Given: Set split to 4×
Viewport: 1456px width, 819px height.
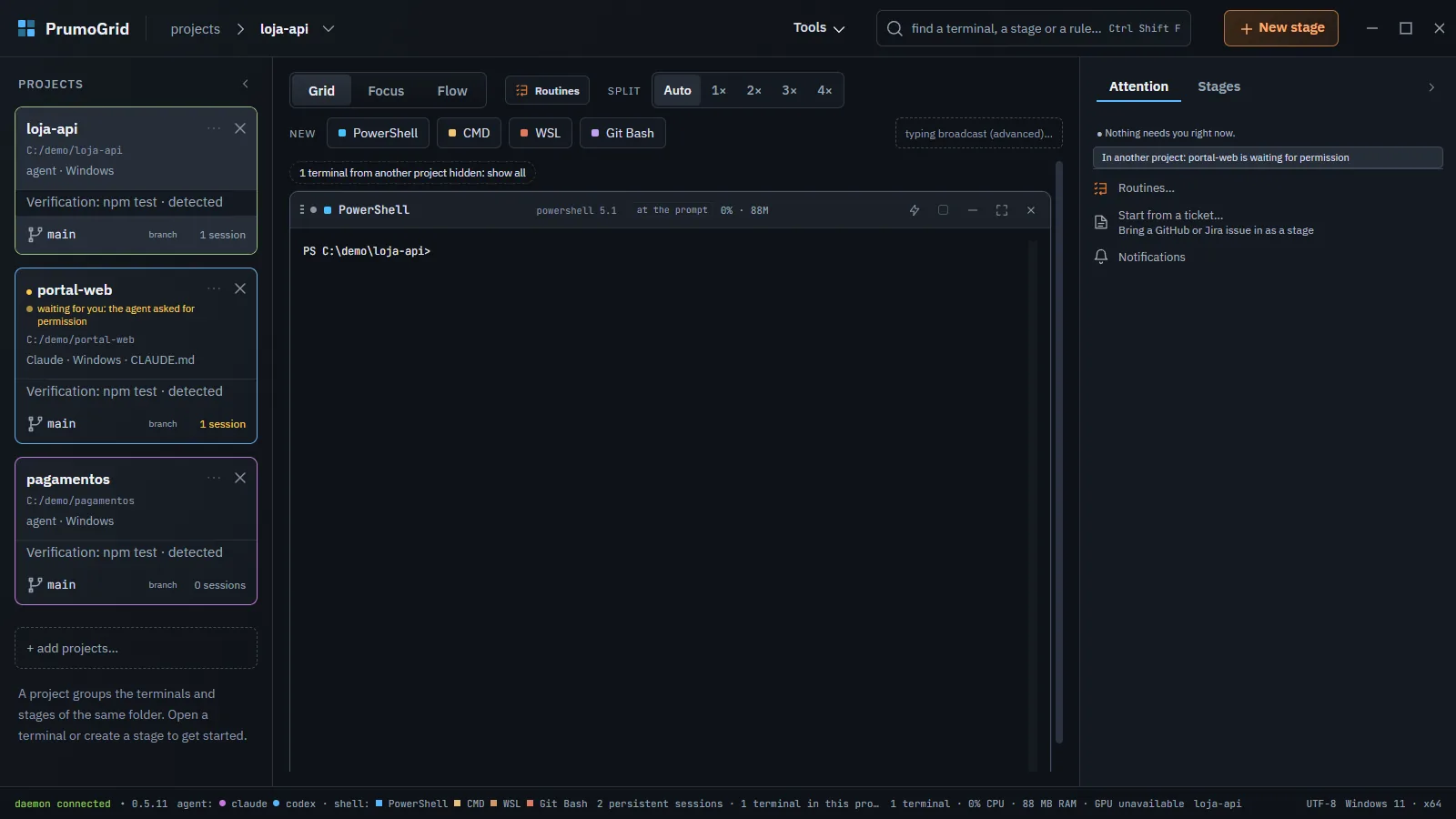Looking at the screenshot, I should coord(824,90).
